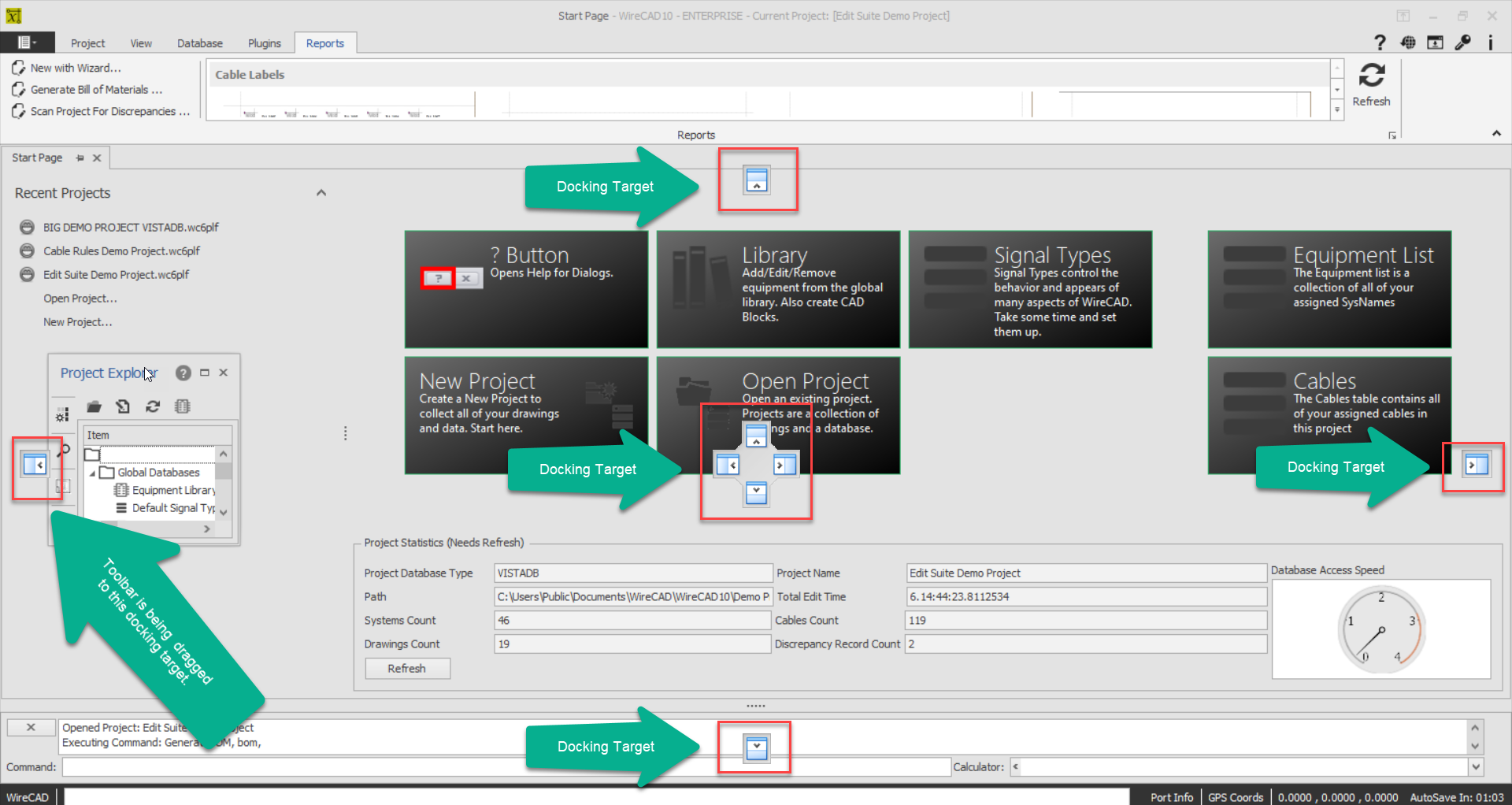Click Refresh button in Project Statistics

tap(407, 668)
